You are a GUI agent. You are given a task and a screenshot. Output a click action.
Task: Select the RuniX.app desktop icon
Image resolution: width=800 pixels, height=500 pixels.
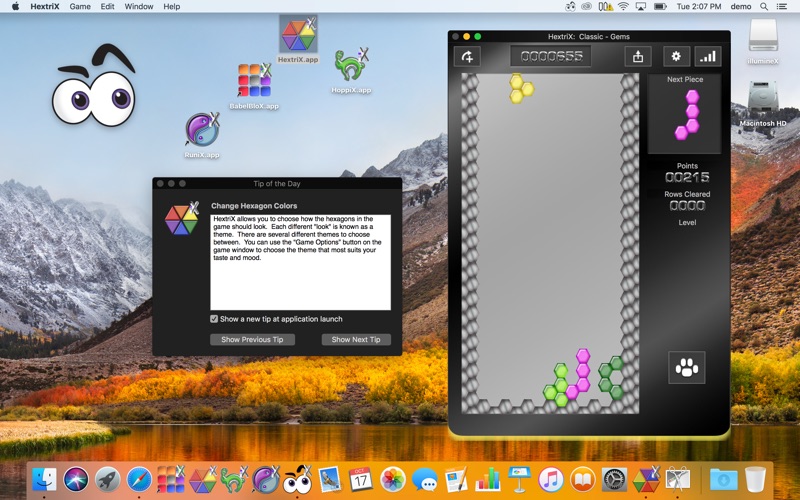coord(202,135)
